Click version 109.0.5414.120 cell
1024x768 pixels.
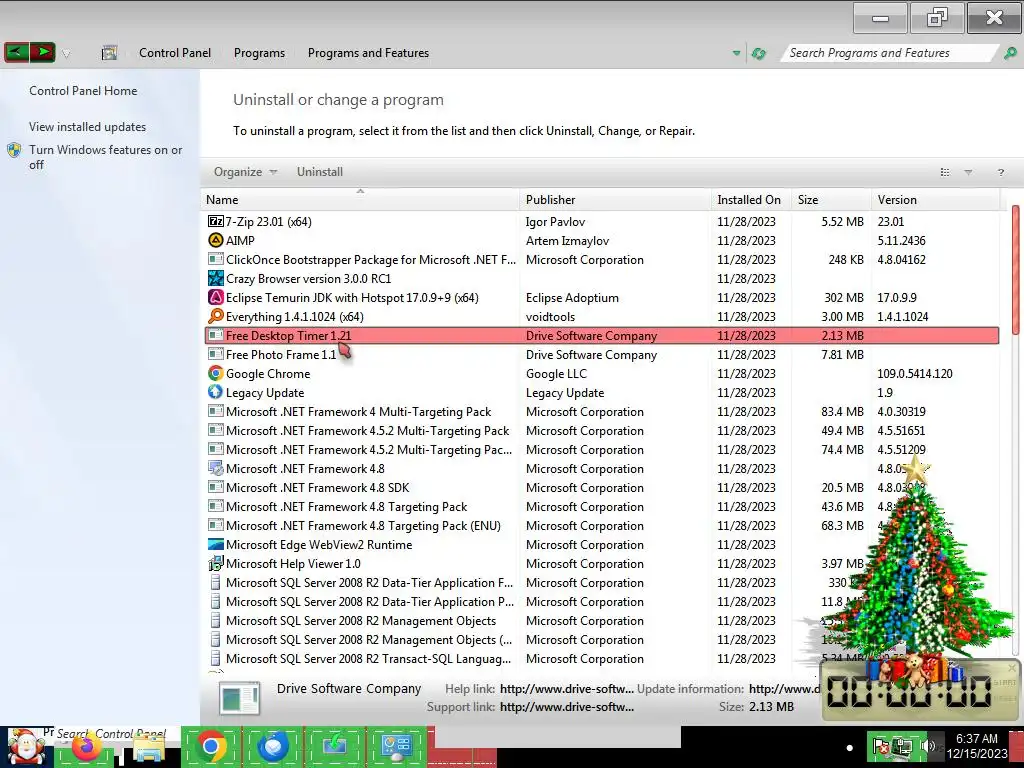pyautogui.click(x=914, y=374)
